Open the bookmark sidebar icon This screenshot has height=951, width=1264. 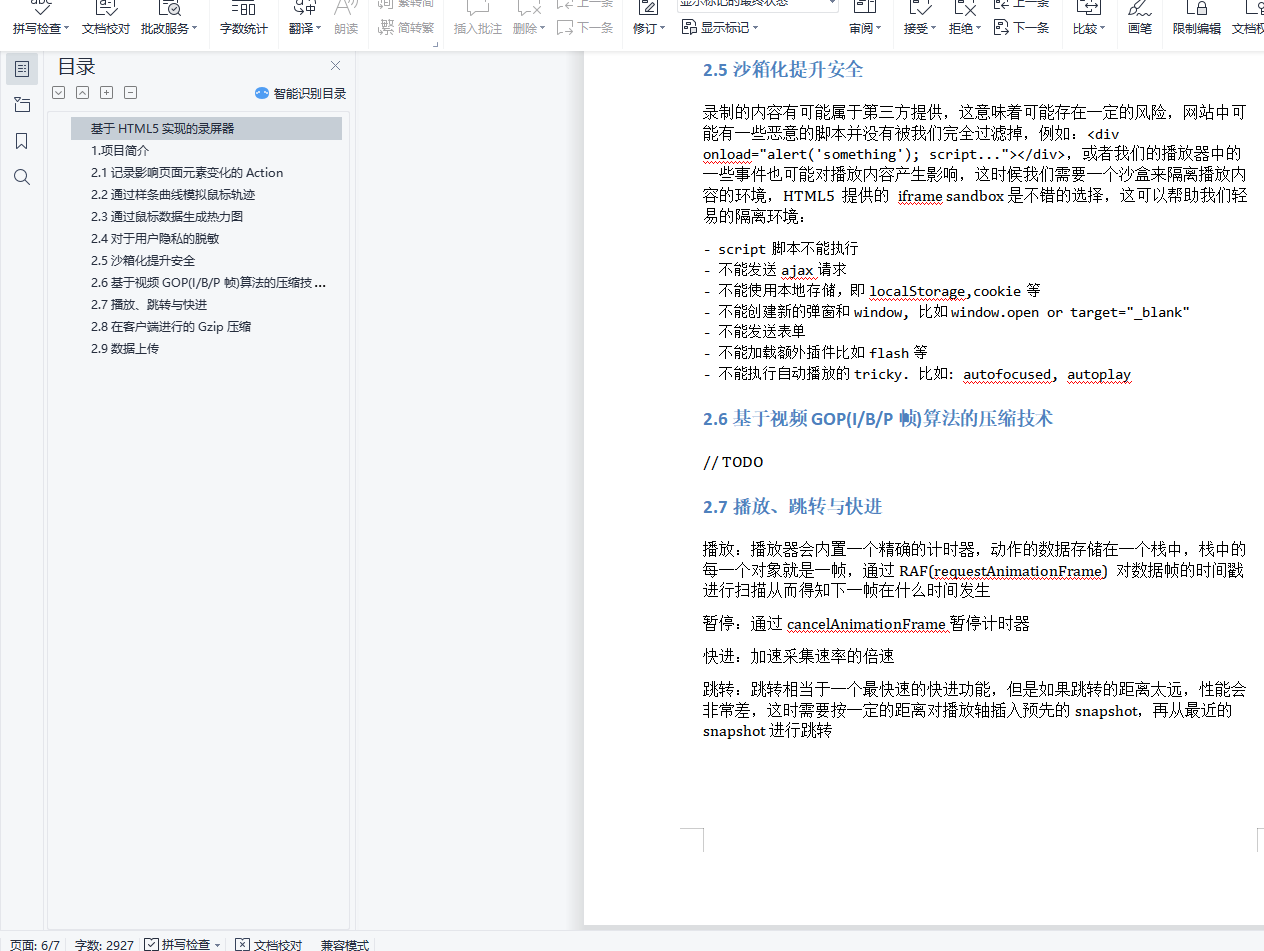pyautogui.click(x=22, y=141)
